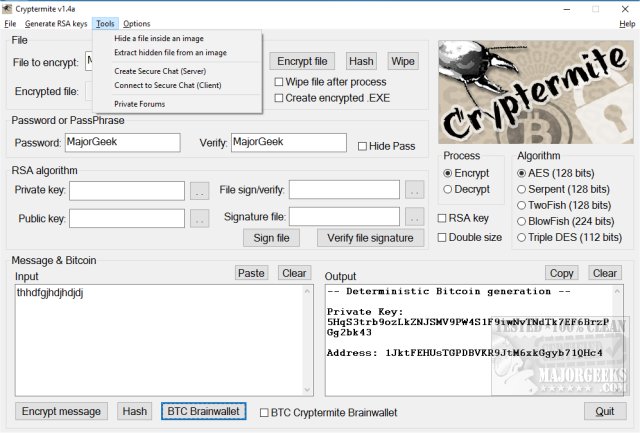Close the Cryptermite window
This screenshot has width=640, height=433.
[625, 9]
